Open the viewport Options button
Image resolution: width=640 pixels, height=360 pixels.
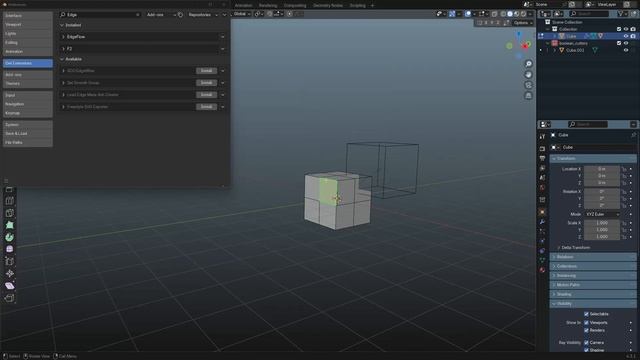click(523, 23)
